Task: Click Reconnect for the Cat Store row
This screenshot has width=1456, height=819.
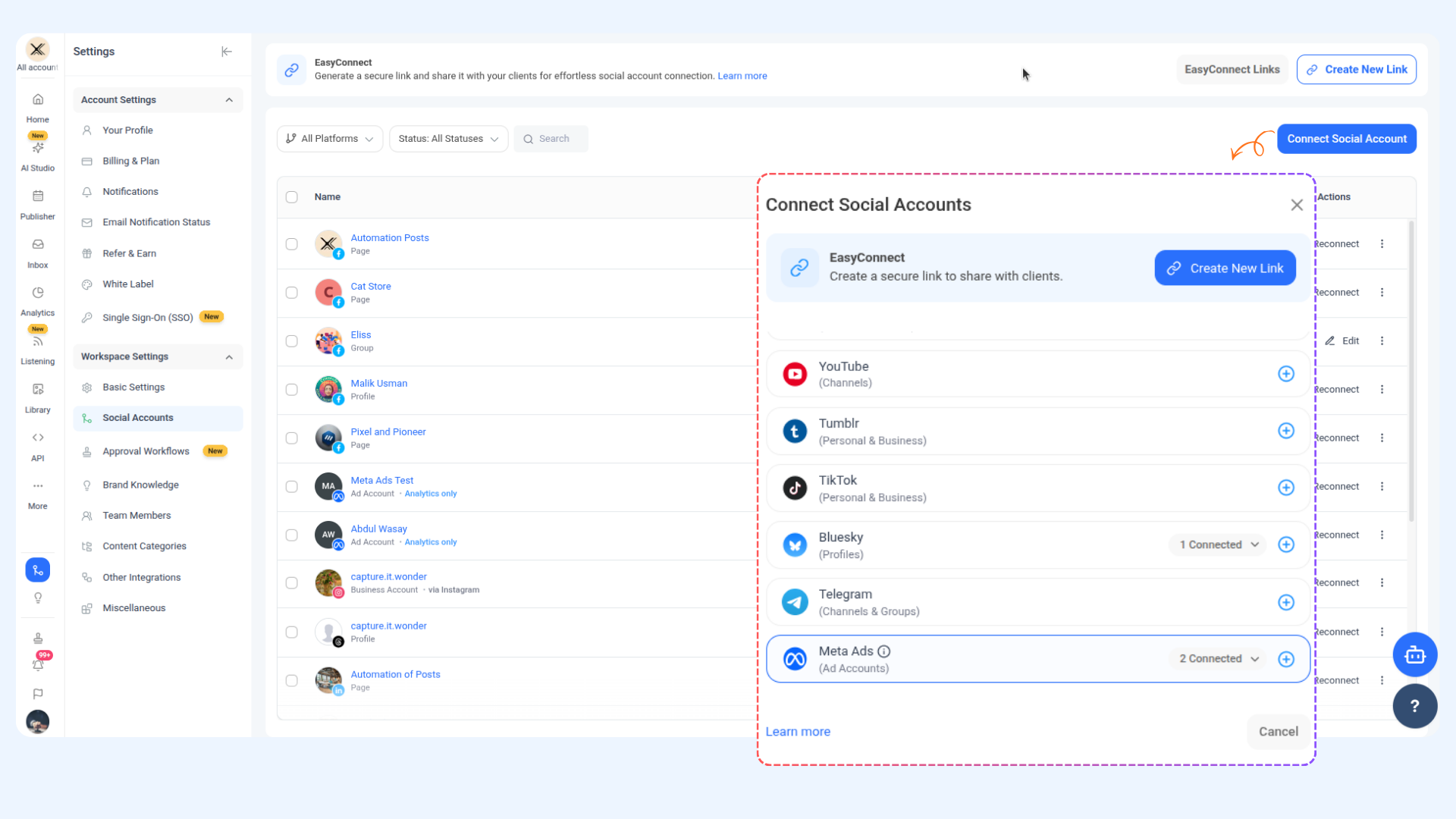Action: point(1337,293)
